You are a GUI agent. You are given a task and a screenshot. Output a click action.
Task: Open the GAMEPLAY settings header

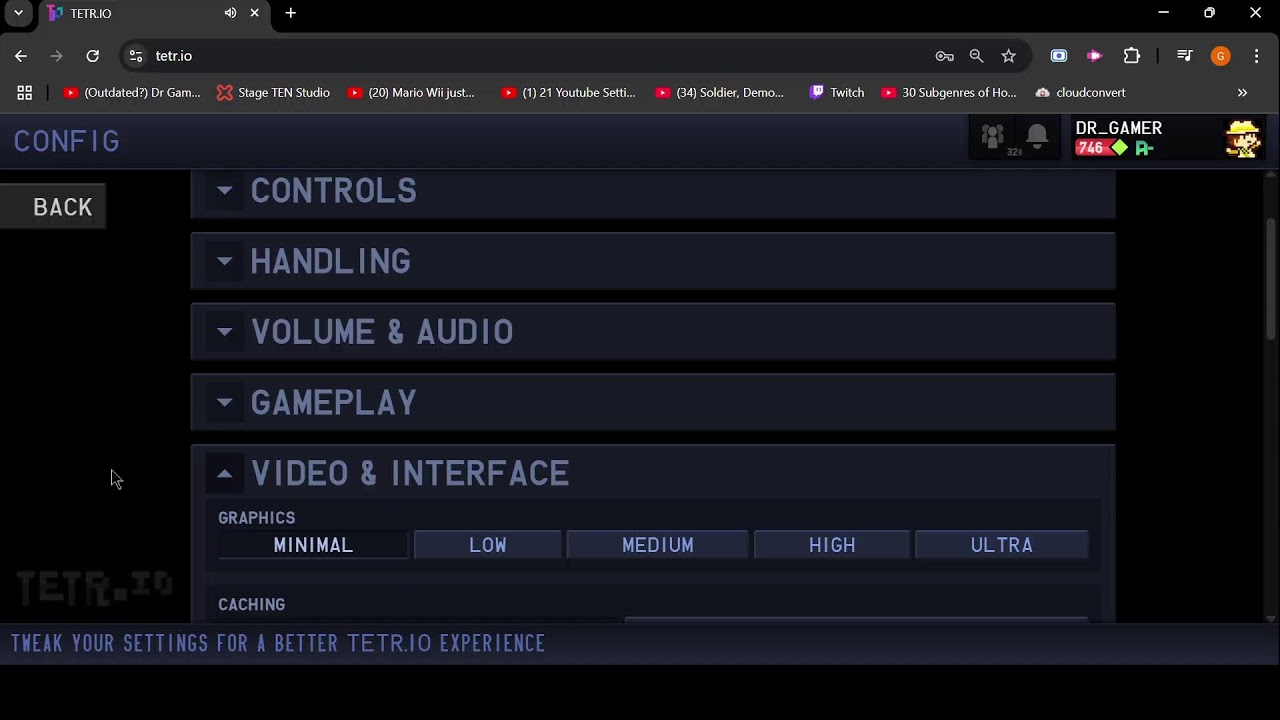[x=653, y=402]
